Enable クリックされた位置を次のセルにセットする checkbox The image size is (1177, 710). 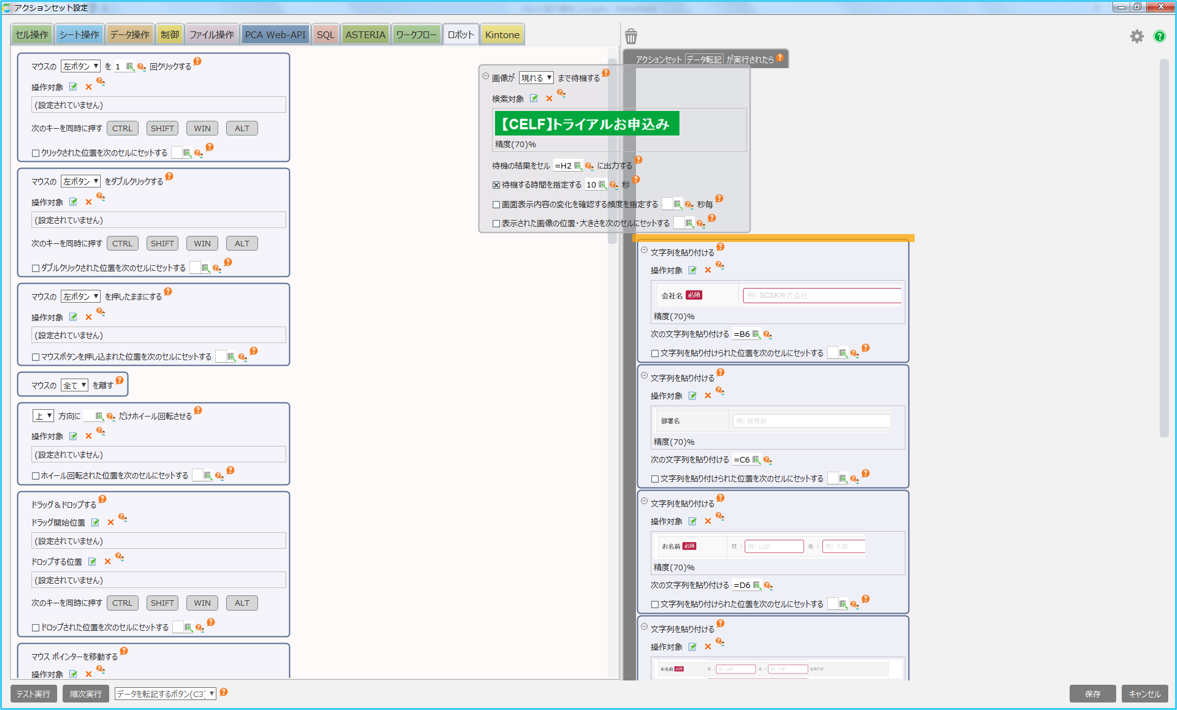pyautogui.click(x=36, y=154)
